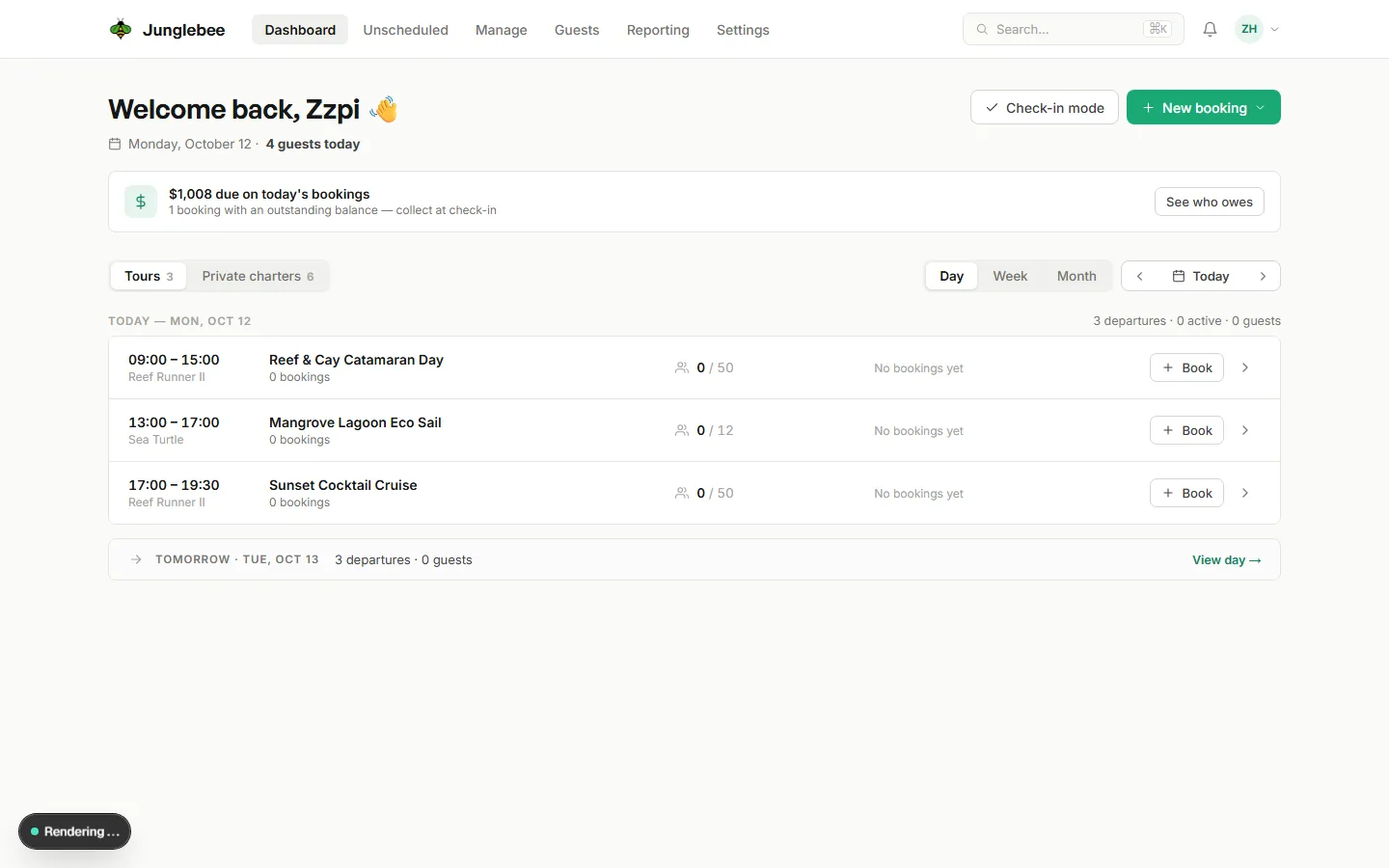This screenshot has height=868, width=1389.
Task: Click "$1,008 due on today's bookings" text
Action: 269,194
